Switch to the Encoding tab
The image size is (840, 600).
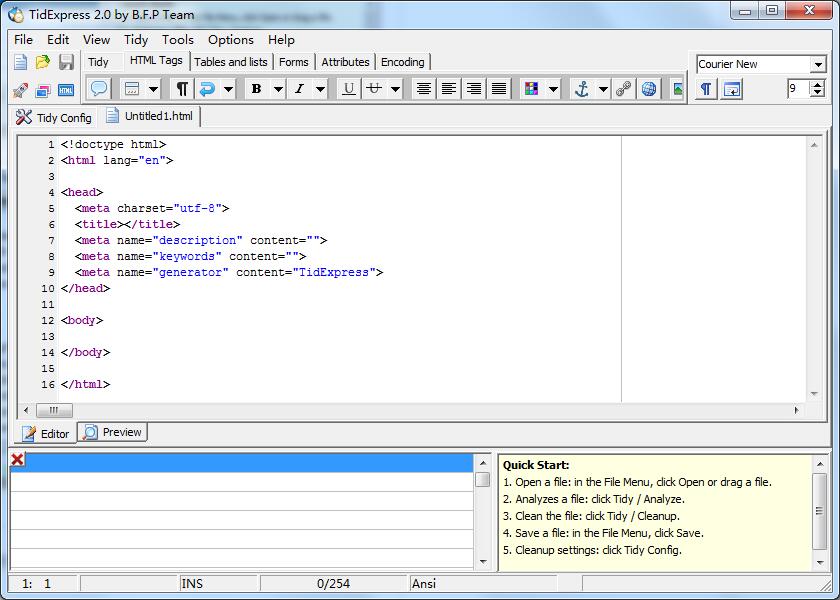(x=402, y=62)
